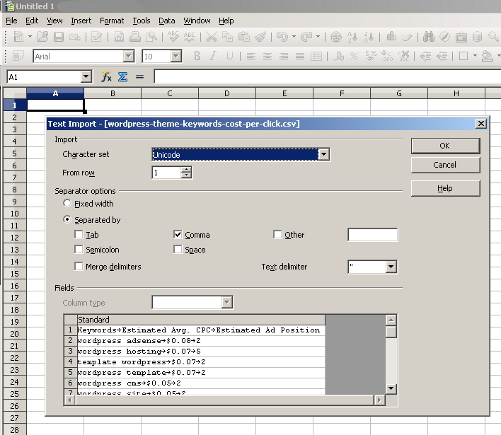Click the Export as PDF icon
The image size is (501, 435).
(x=119, y=37)
